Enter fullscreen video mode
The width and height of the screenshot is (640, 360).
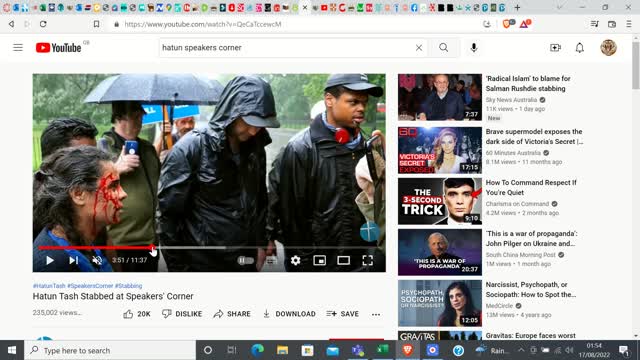pos(367,260)
